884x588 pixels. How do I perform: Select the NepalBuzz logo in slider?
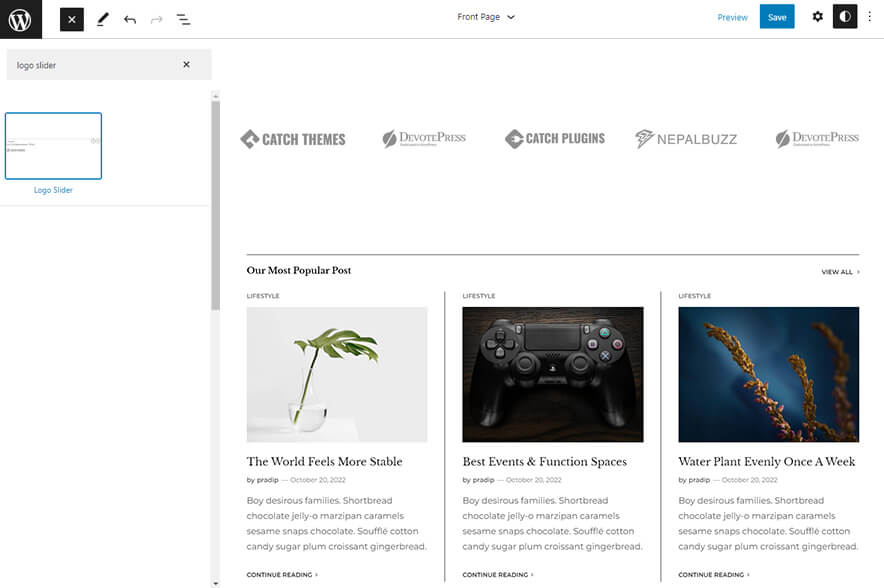pyautogui.click(x=686, y=139)
